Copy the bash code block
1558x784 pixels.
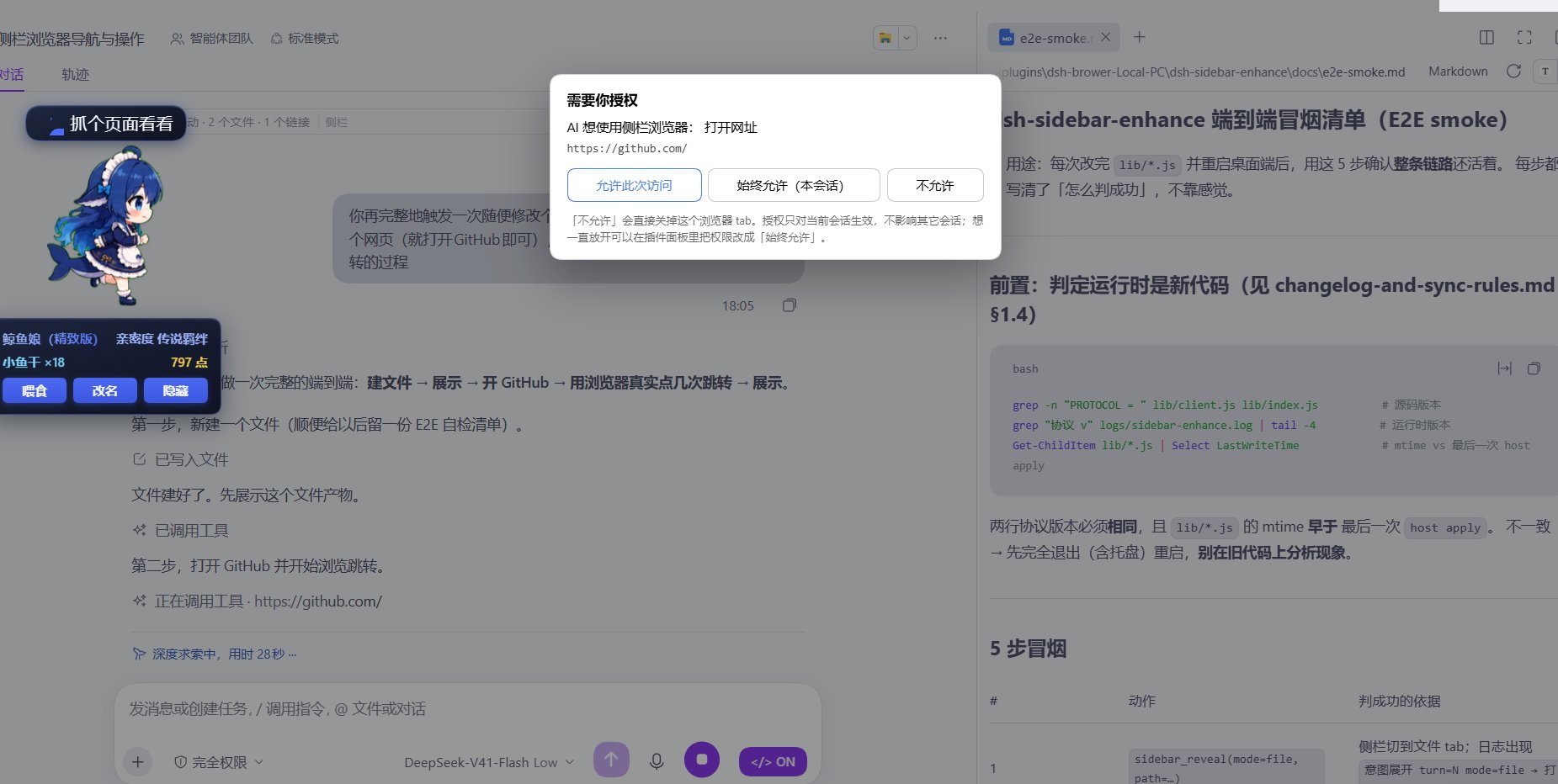tap(1534, 368)
